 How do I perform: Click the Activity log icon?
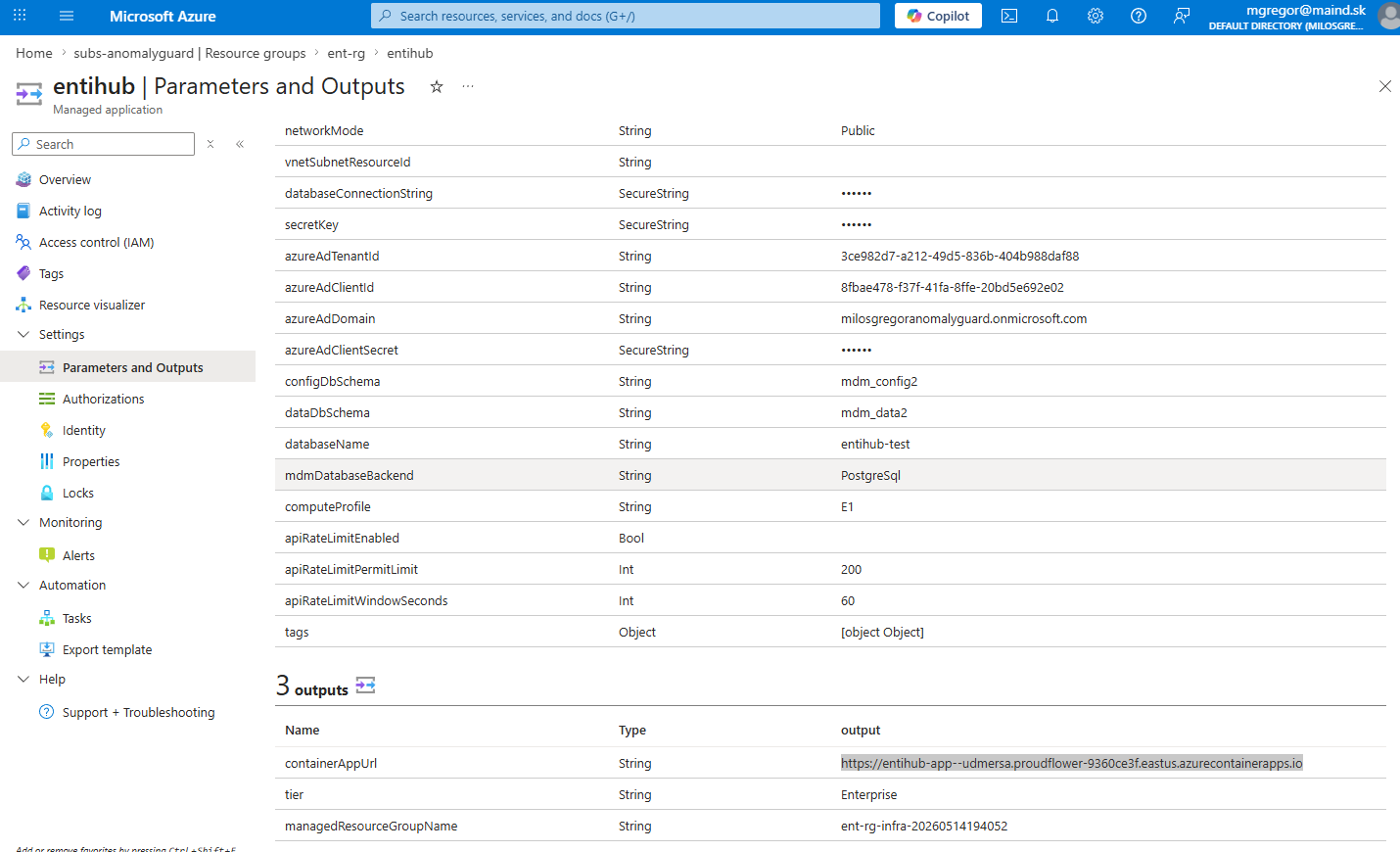click(23, 211)
